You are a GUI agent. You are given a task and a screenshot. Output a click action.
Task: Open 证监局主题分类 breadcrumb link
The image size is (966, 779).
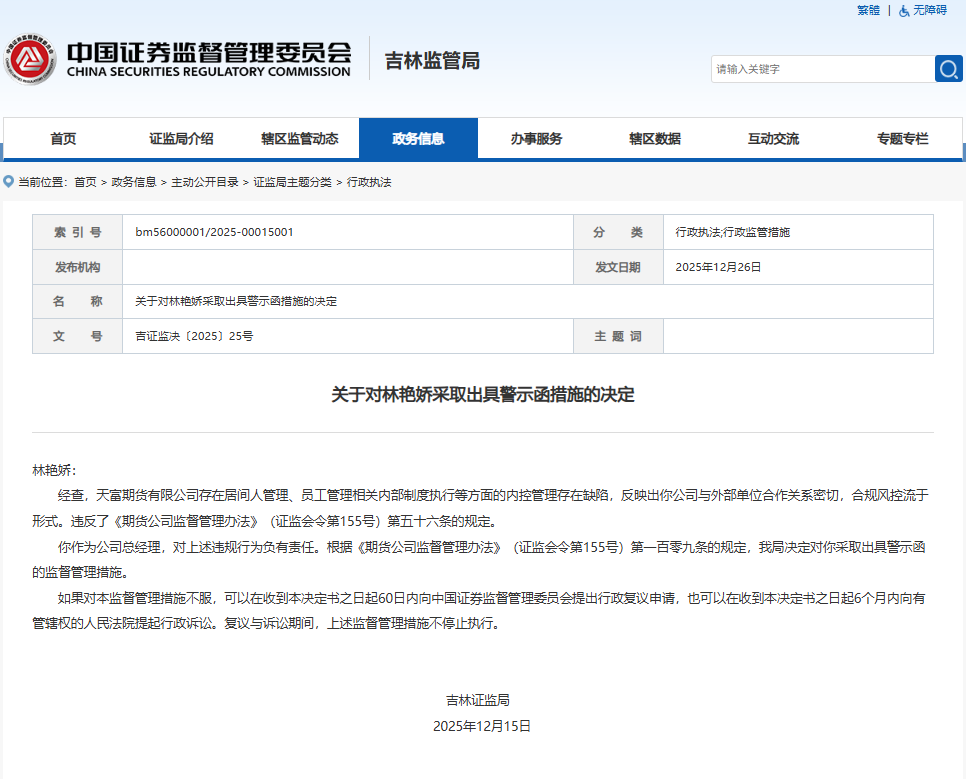[292, 182]
